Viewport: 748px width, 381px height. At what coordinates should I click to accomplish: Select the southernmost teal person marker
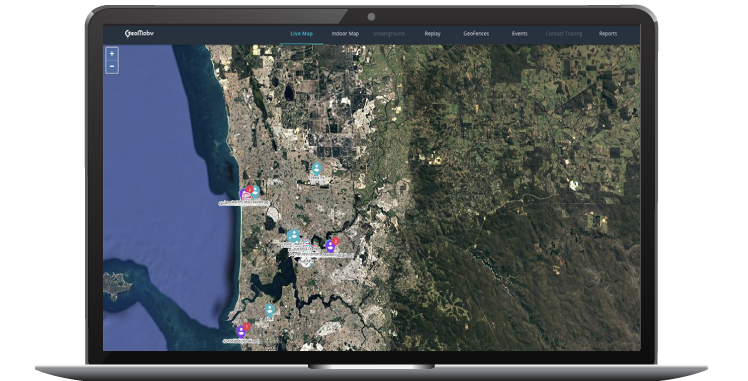[x=270, y=310]
